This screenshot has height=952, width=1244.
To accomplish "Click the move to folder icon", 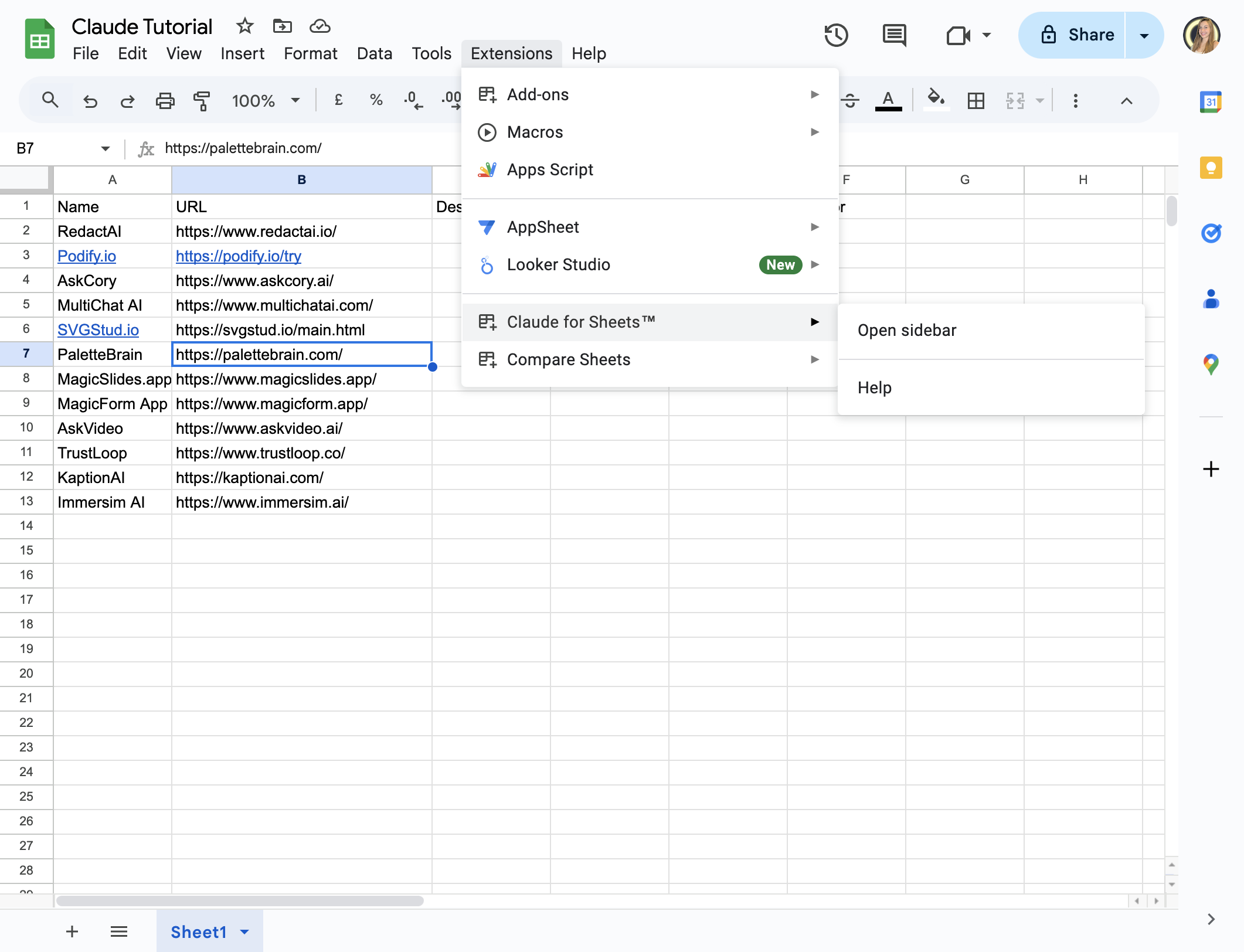I will pos(283,26).
